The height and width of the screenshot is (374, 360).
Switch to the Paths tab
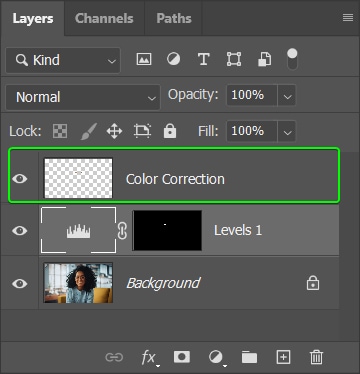(174, 18)
